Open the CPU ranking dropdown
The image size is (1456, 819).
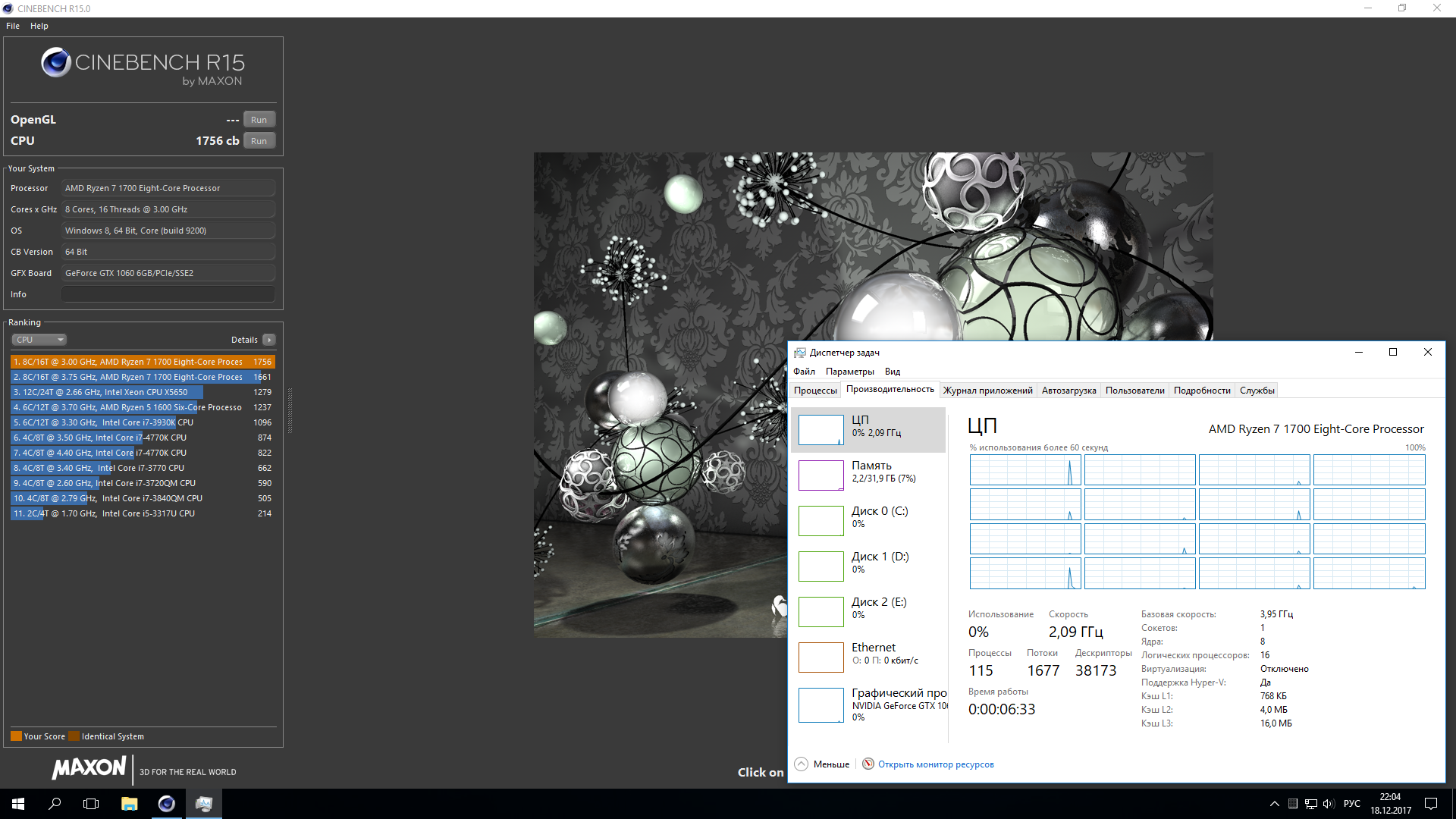39,340
